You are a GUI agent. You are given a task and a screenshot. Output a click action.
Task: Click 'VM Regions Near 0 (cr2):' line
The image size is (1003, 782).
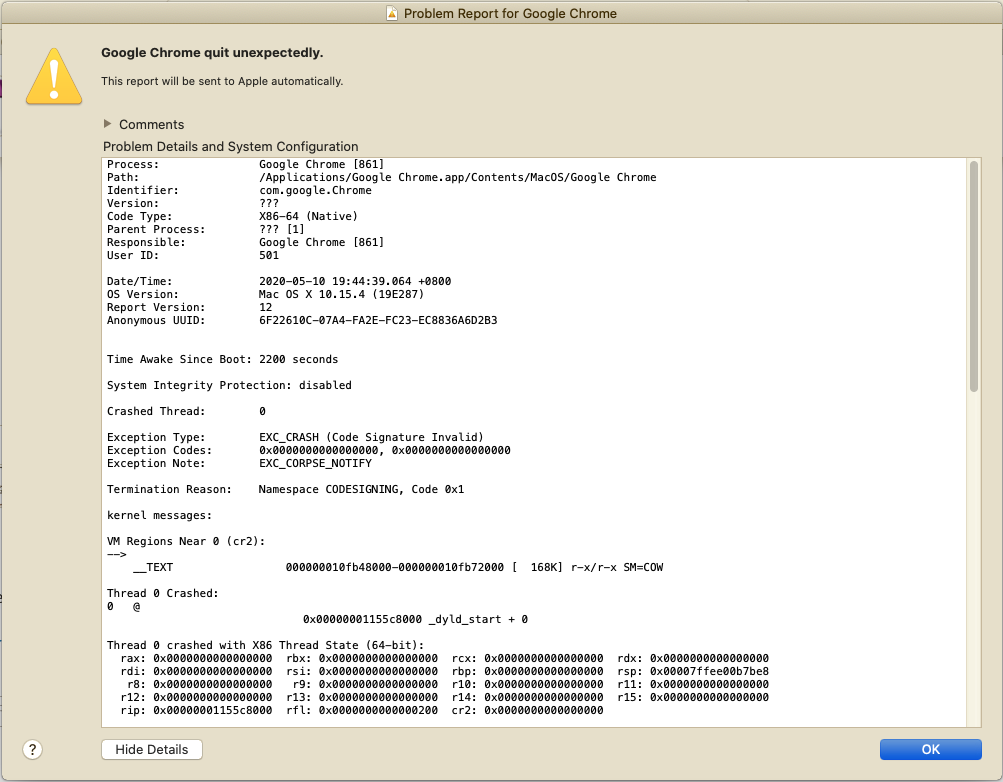pyautogui.click(x=186, y=542)
